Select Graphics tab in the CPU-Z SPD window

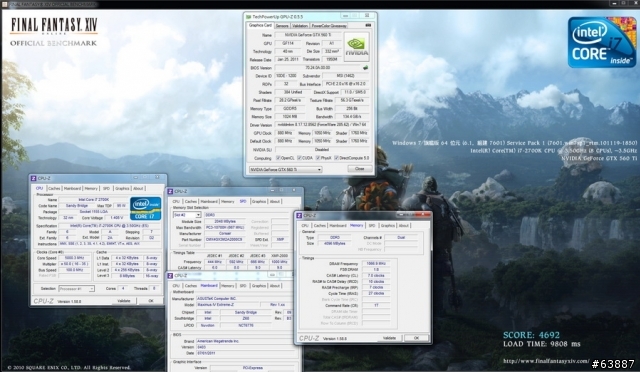click(x=259, y=201)
